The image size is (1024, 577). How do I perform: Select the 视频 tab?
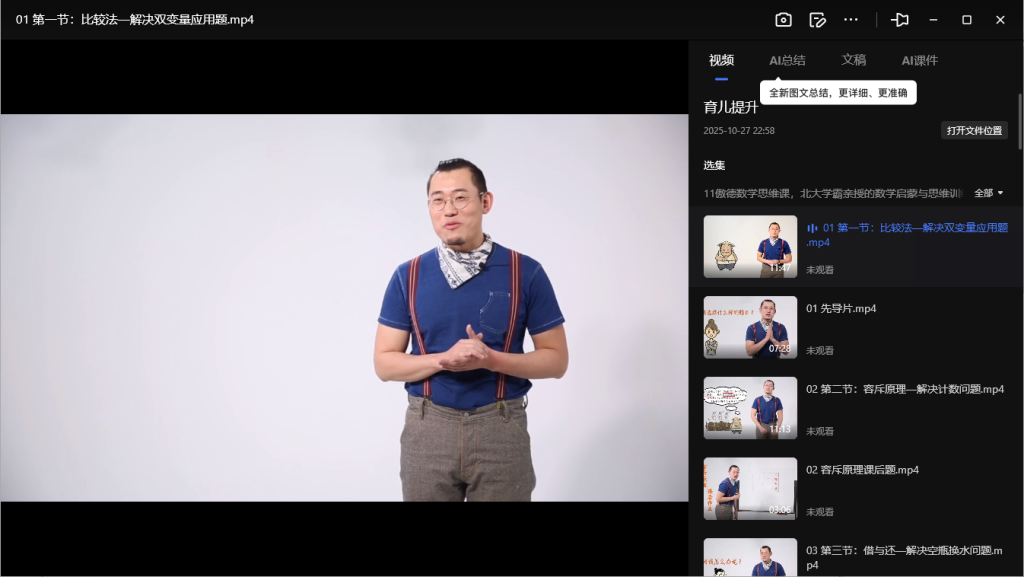tap(721, 60)
